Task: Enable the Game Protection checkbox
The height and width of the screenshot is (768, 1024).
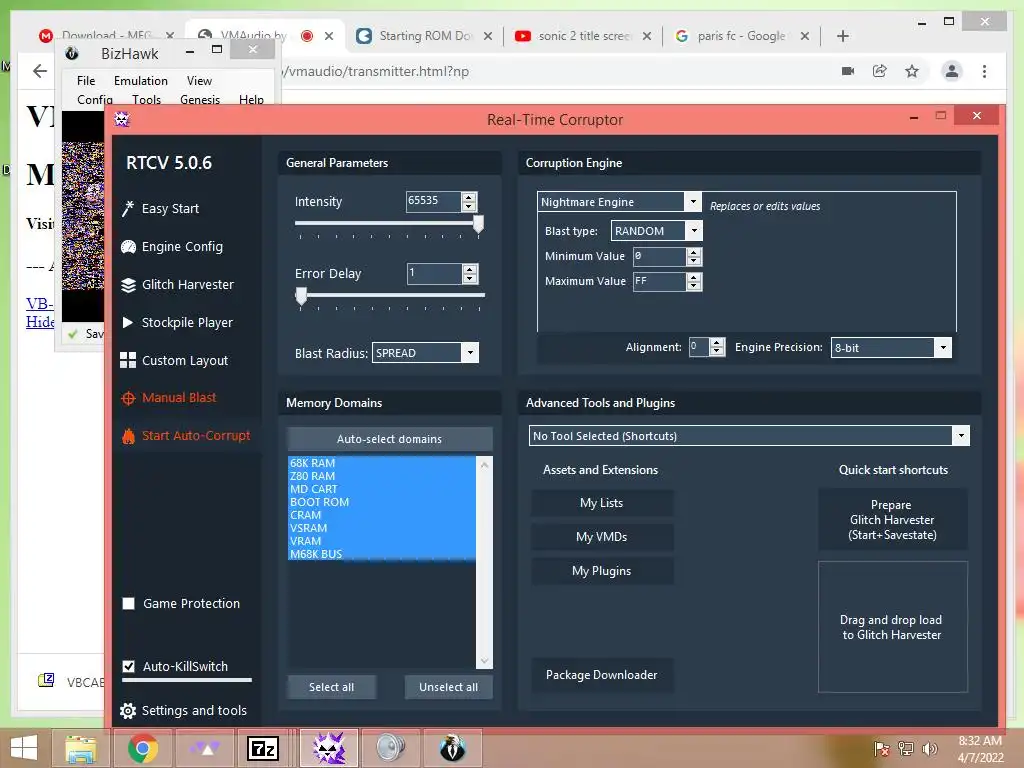Action: pyautogui.click(x=129, y=603)
